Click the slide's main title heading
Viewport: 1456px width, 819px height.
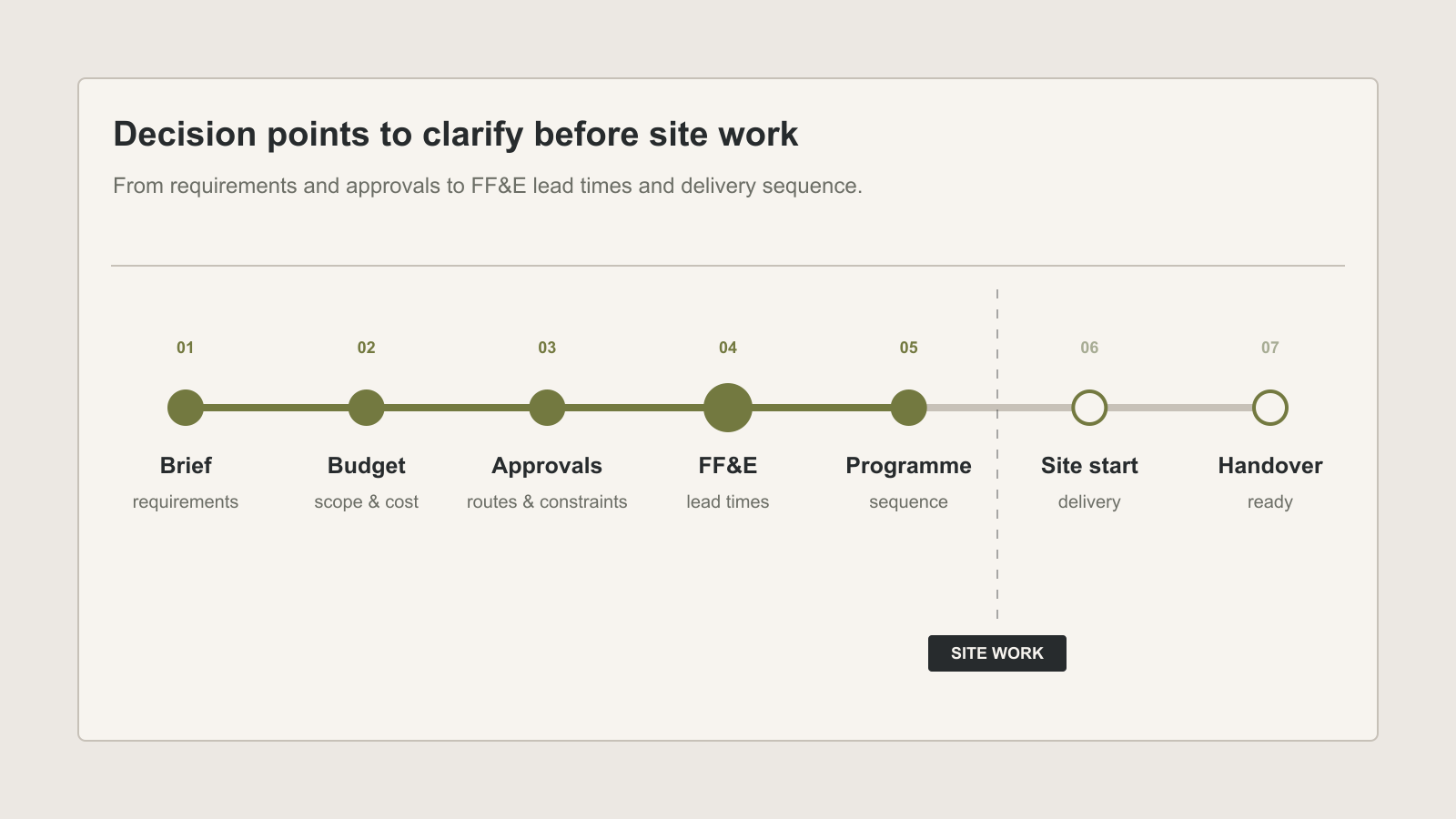pyautogui.click(x=455, y=135)
